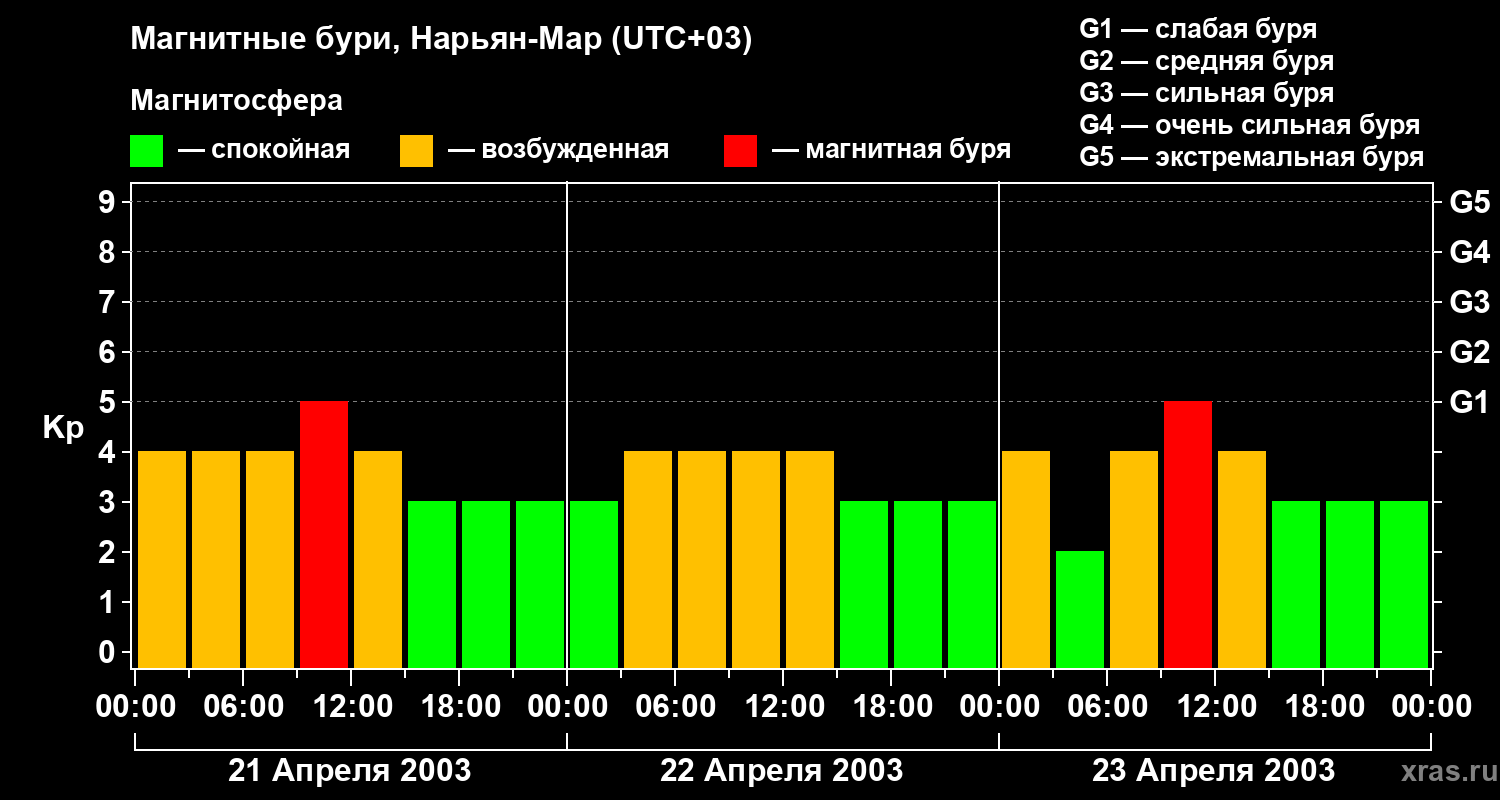Select the first green bar of 22 Апреля

click(594, 584)
